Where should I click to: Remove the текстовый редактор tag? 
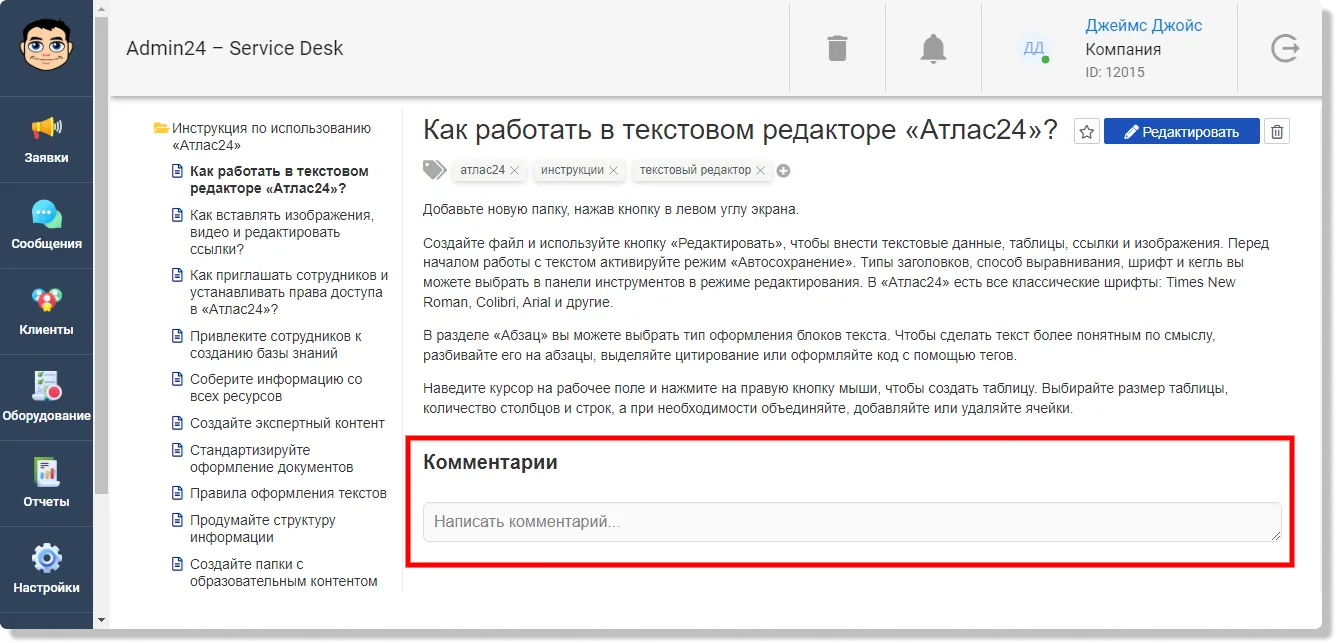coord(760,171)
